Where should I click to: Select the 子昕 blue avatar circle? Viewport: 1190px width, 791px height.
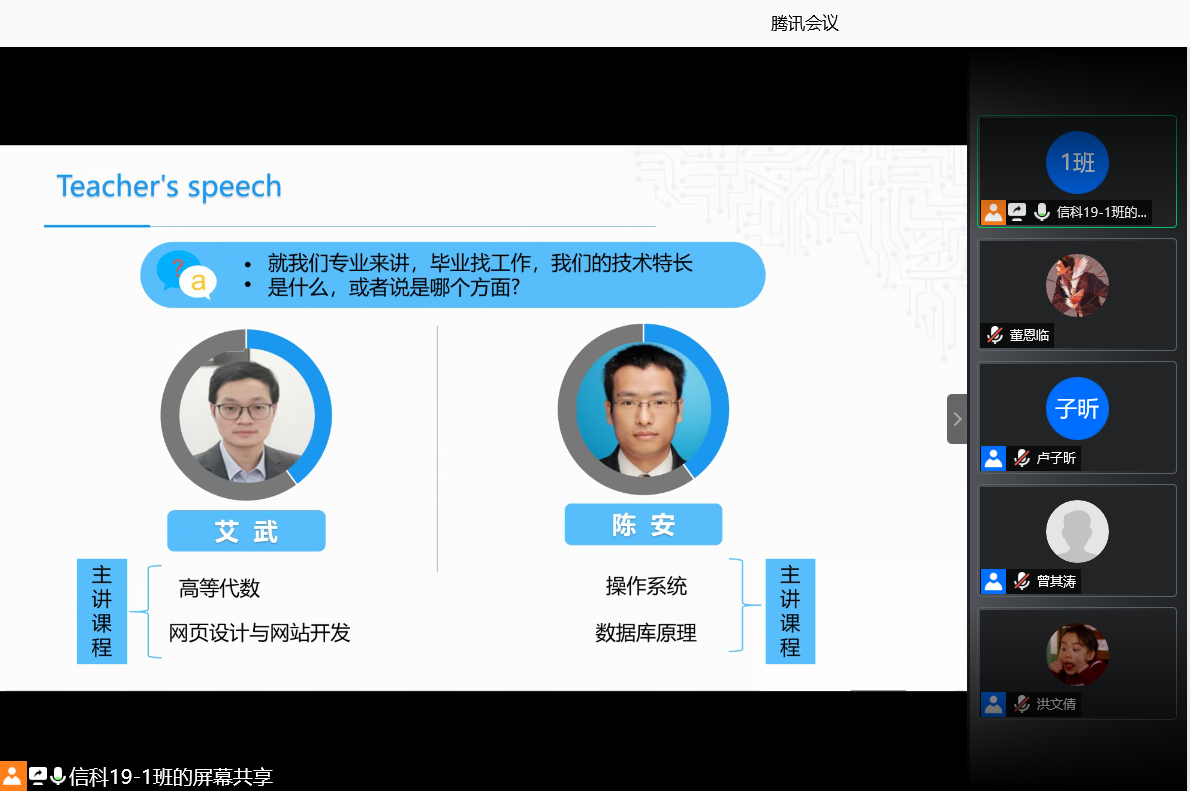tap(1077, 409)
